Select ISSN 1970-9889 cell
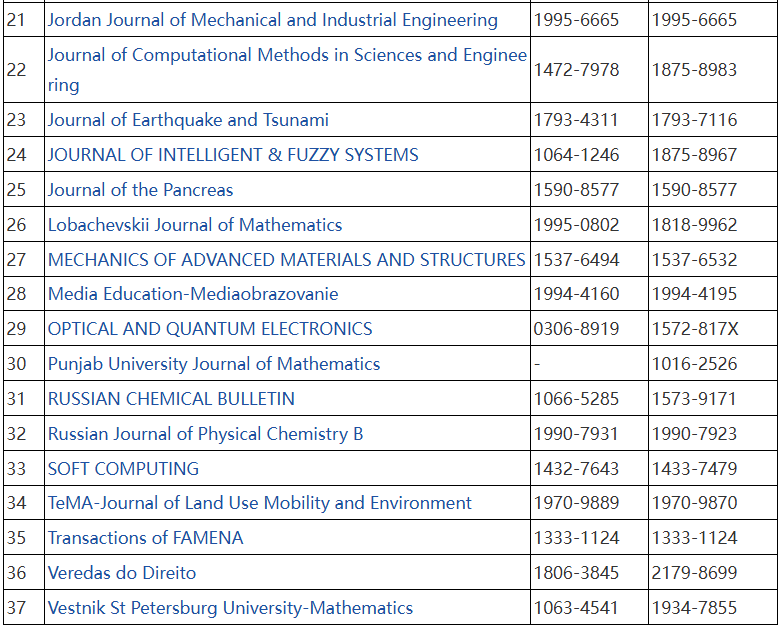The image size is (782, 630). (x=589, y=503)
